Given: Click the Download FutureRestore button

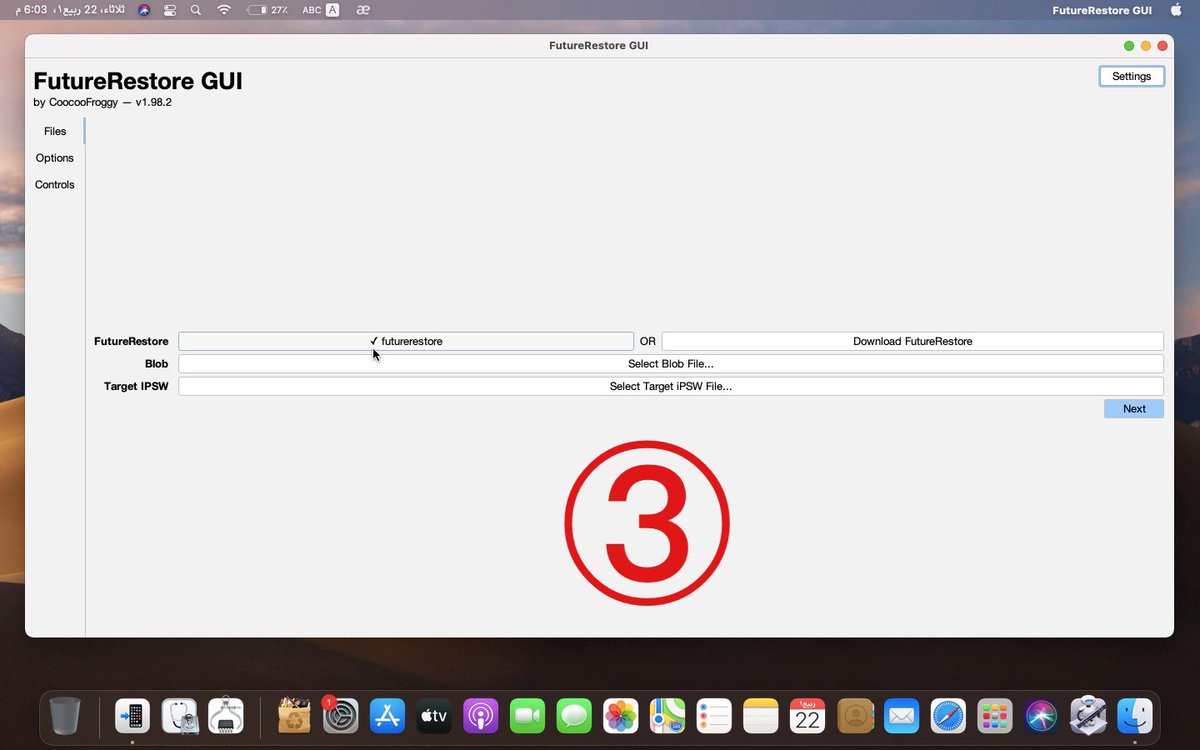Looking at the screenshot, I should pos(911,341).
